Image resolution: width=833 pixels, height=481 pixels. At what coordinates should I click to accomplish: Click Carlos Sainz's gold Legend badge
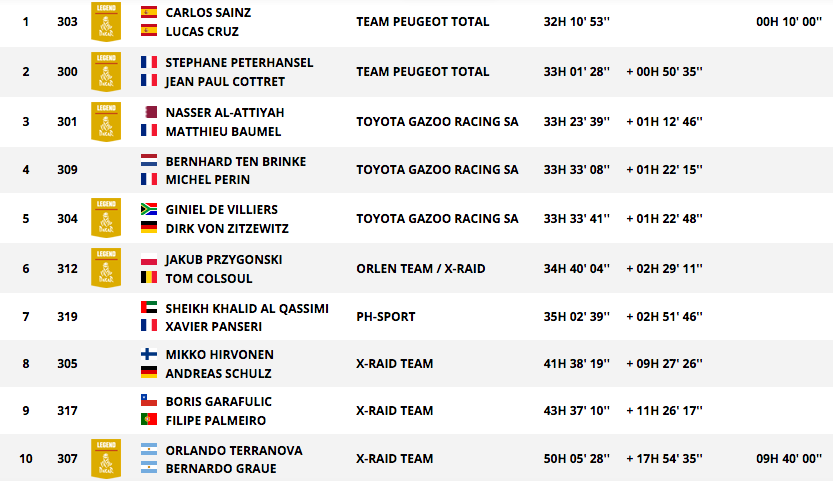pos(106,22)
